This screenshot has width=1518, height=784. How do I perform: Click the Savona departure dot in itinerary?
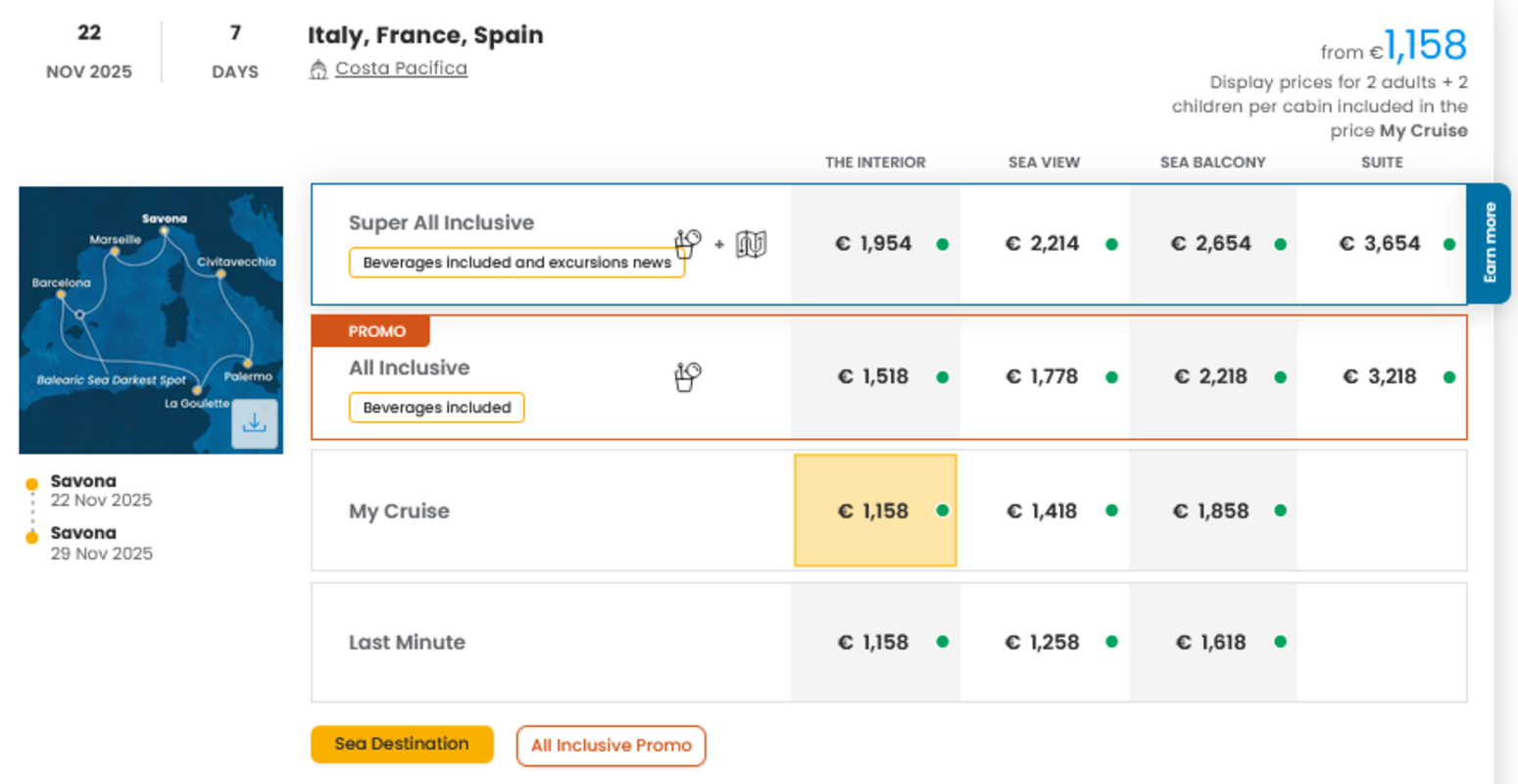point(32,484)
